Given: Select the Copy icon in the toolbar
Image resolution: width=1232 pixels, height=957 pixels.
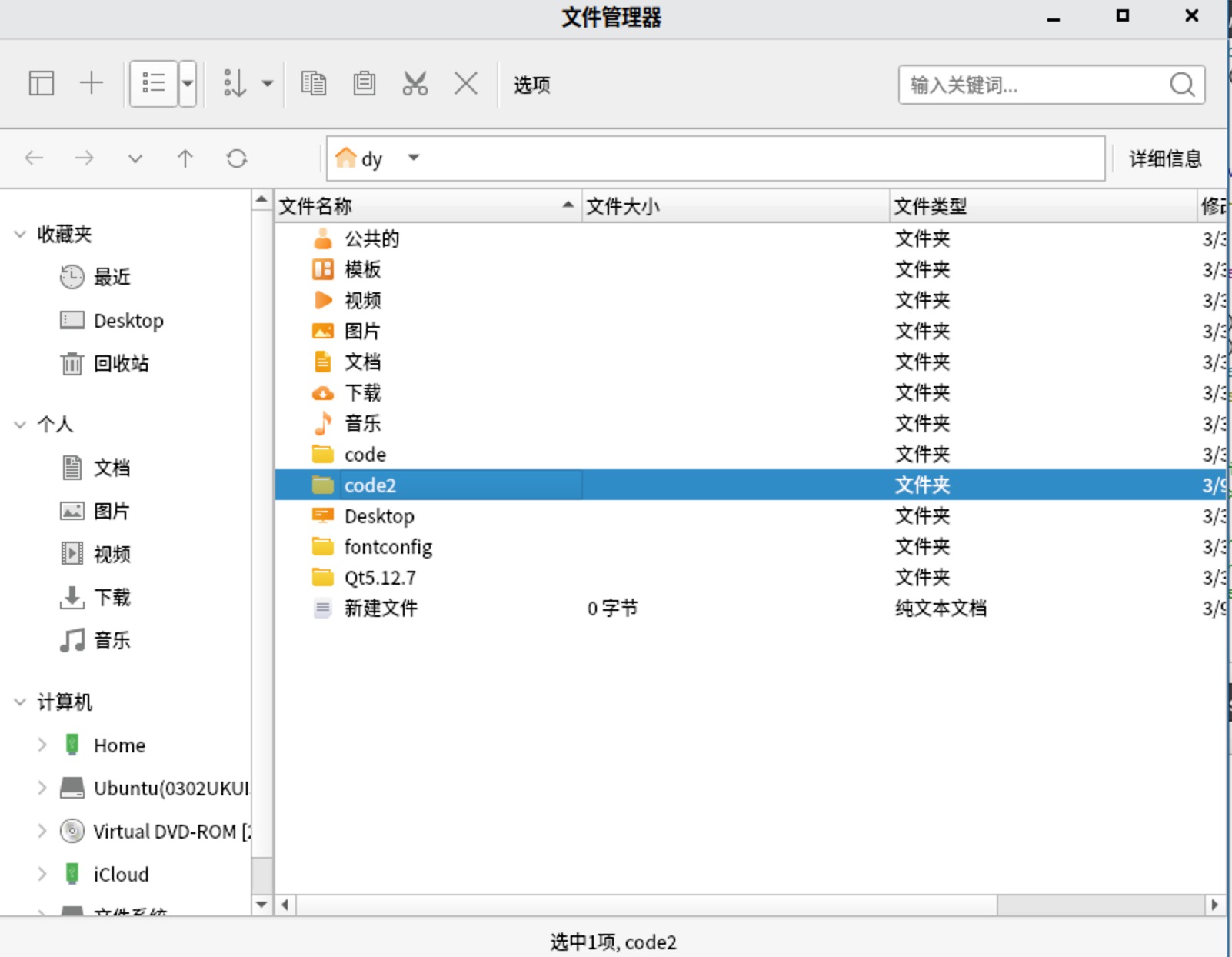Looking at the screenshot, I should [313, 84].
